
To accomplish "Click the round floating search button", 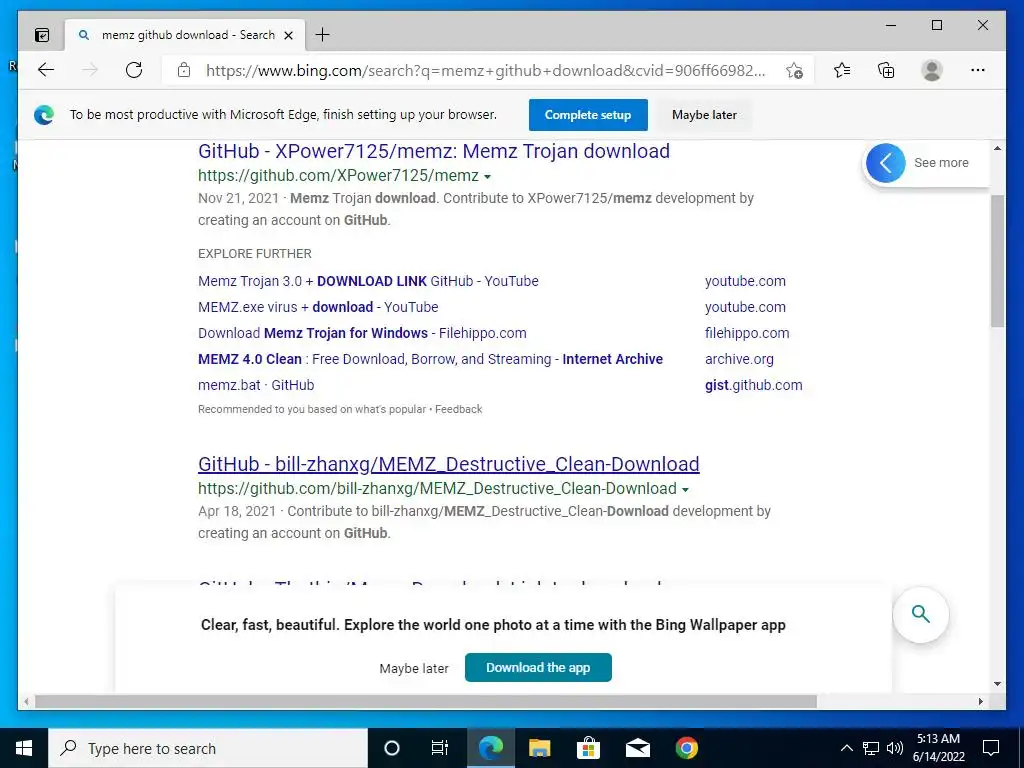I will point(921,615).
